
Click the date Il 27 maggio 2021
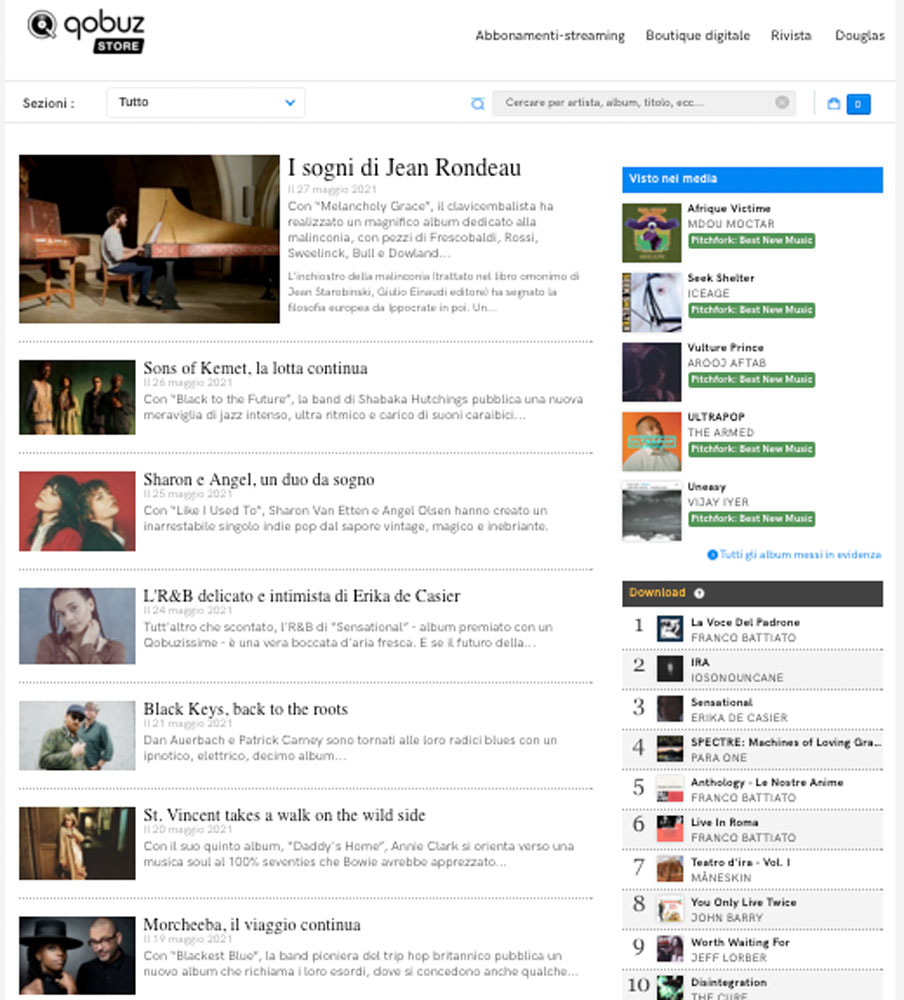[x=332, y=189]
